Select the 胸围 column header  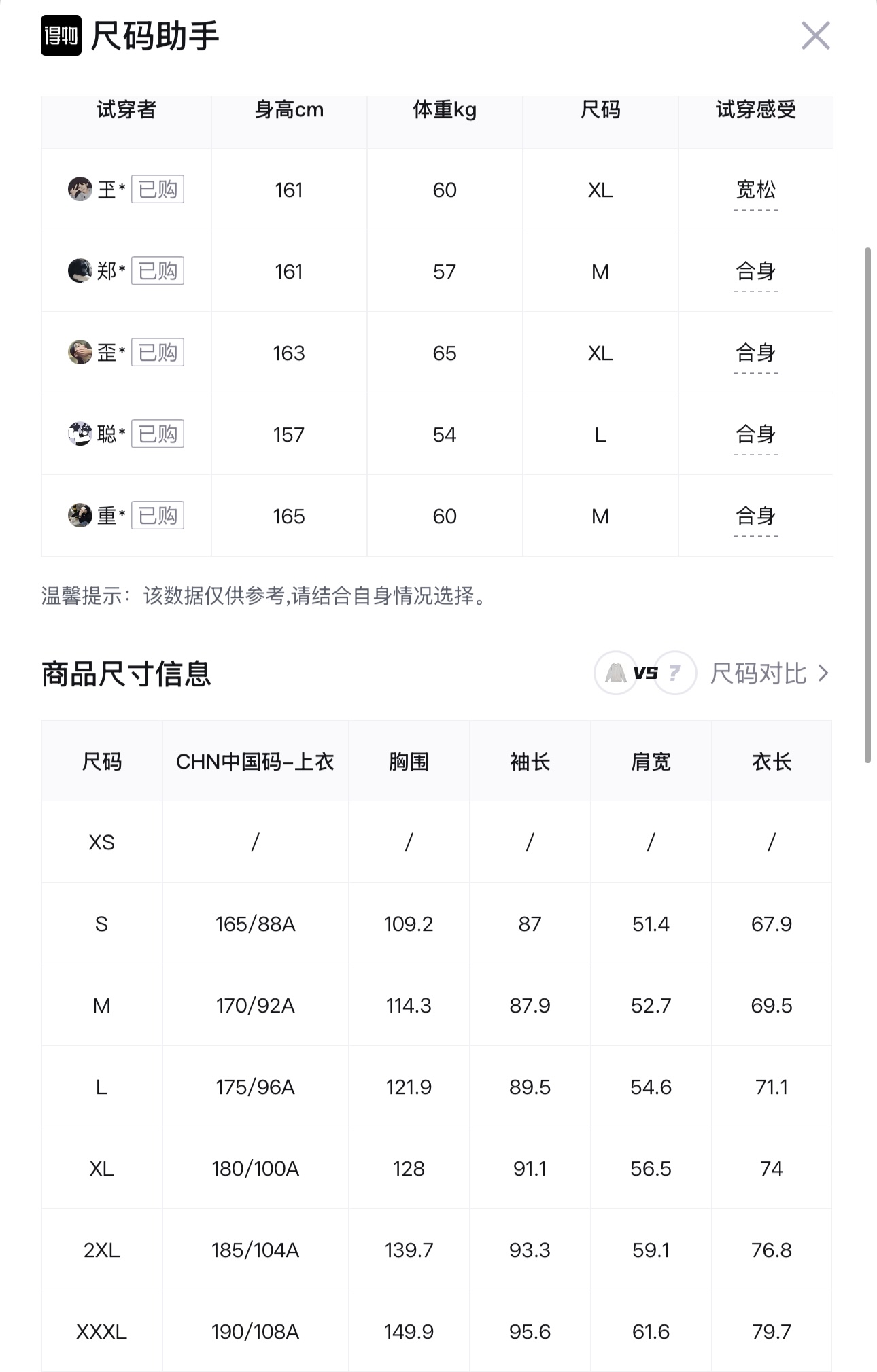[x=409, y=761]
